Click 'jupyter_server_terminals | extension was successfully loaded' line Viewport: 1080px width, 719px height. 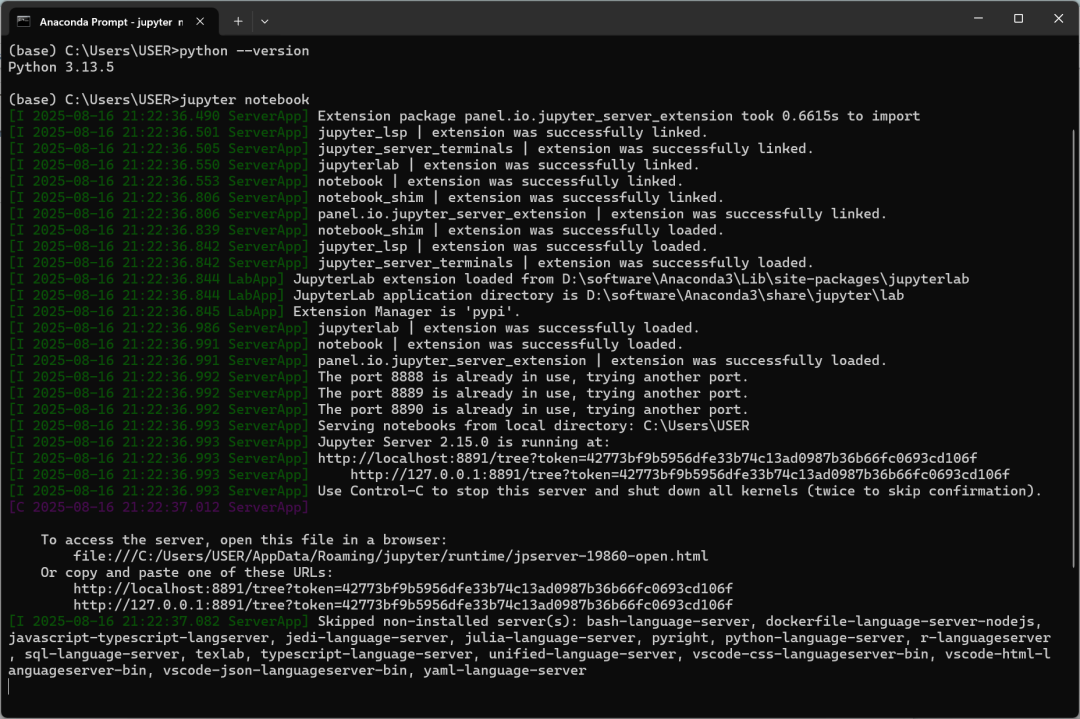pos(565,263)
